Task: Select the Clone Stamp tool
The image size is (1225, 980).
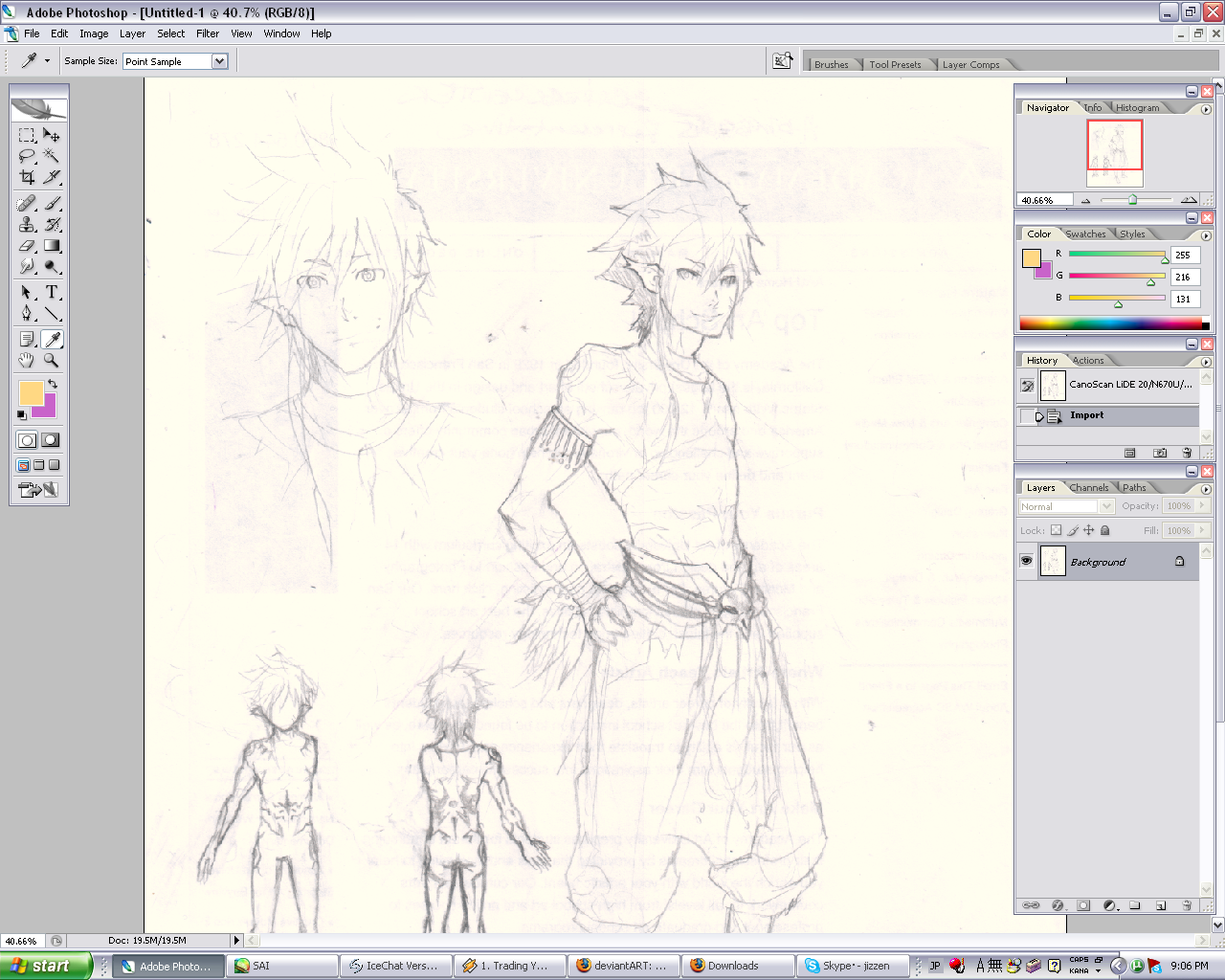Action: coord(27,225)
